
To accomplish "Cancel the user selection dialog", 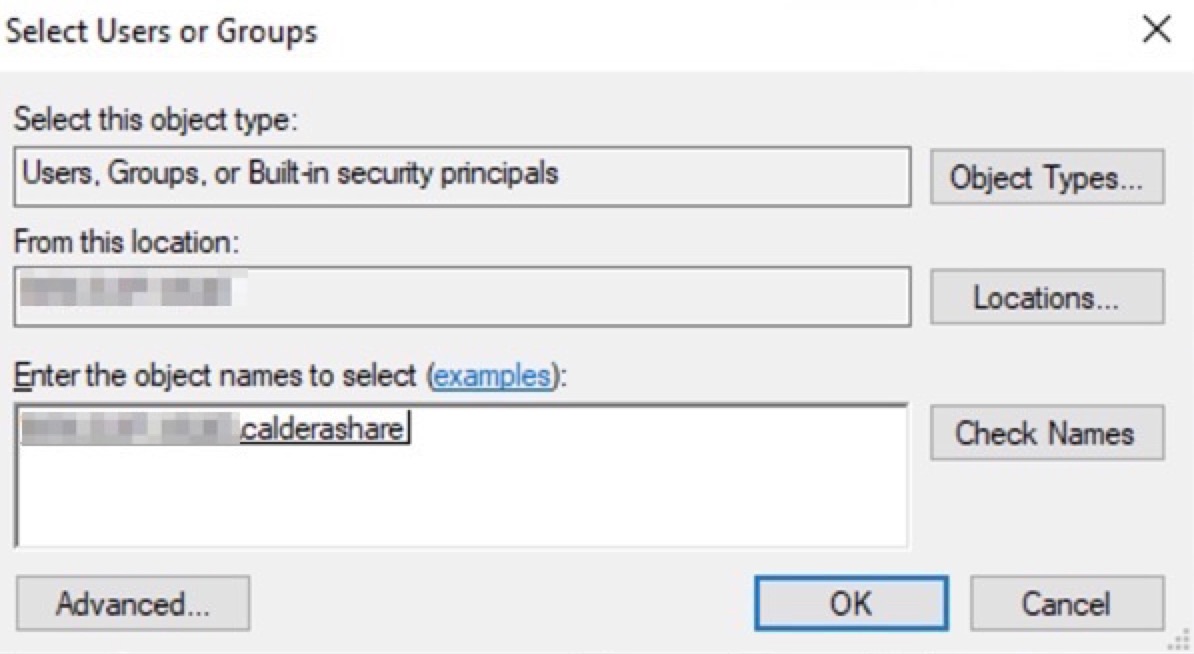I will point(1066,604).
